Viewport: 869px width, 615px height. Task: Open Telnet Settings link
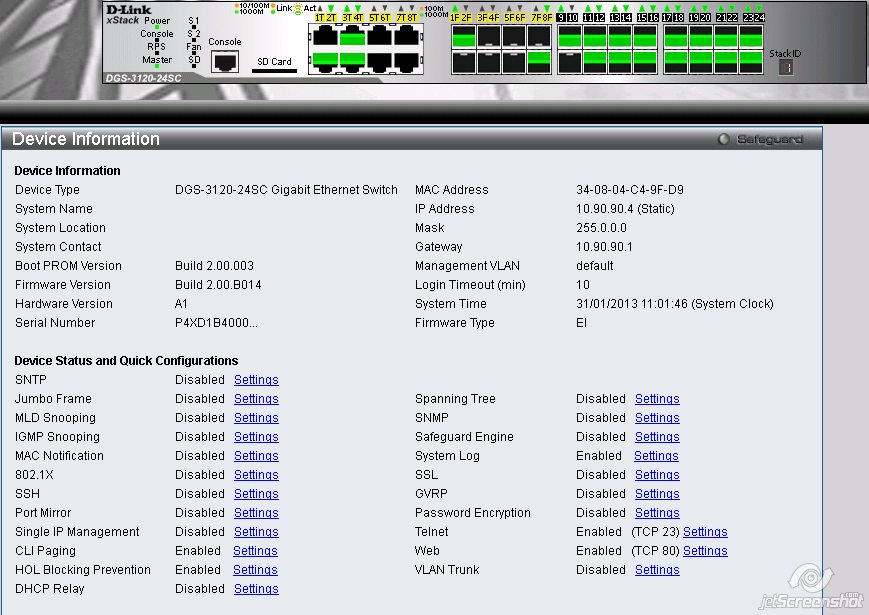[x=705, y=532]
